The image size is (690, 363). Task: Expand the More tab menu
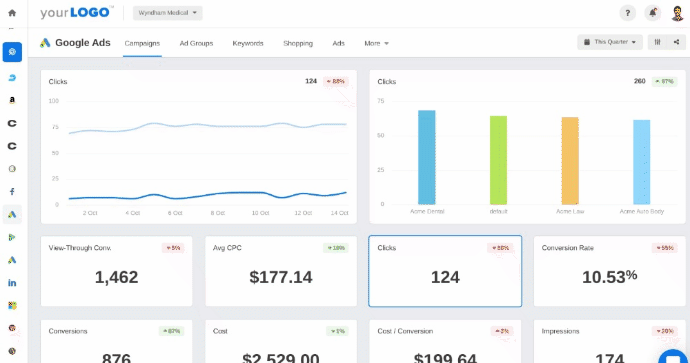coord(376,43)
